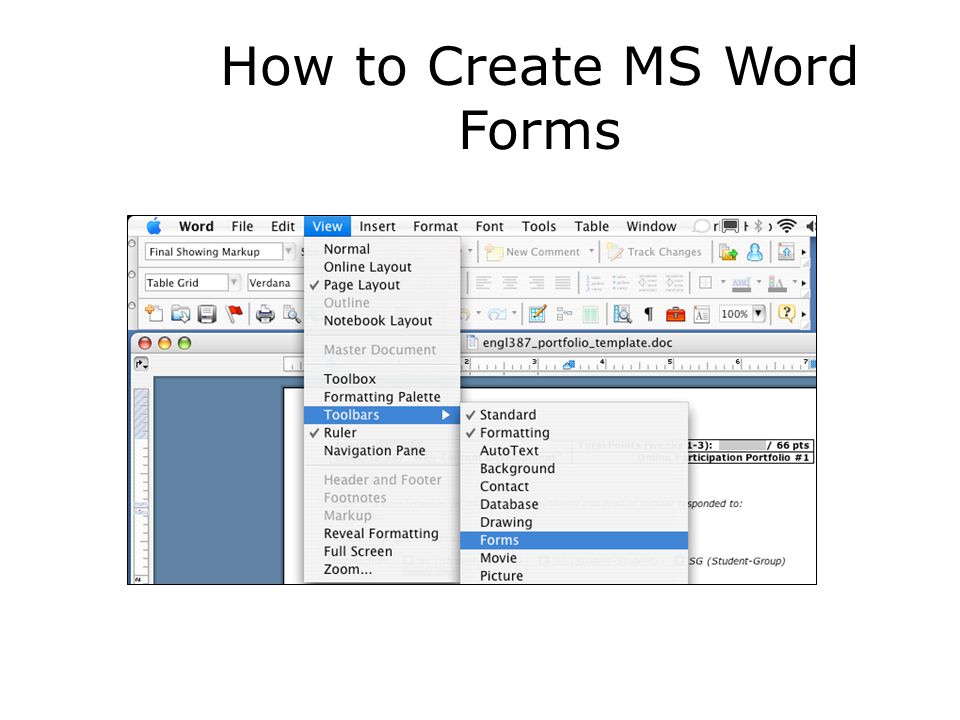Click the Numbered list icon
The image size is (960, 720).
(x=594, y=282)
